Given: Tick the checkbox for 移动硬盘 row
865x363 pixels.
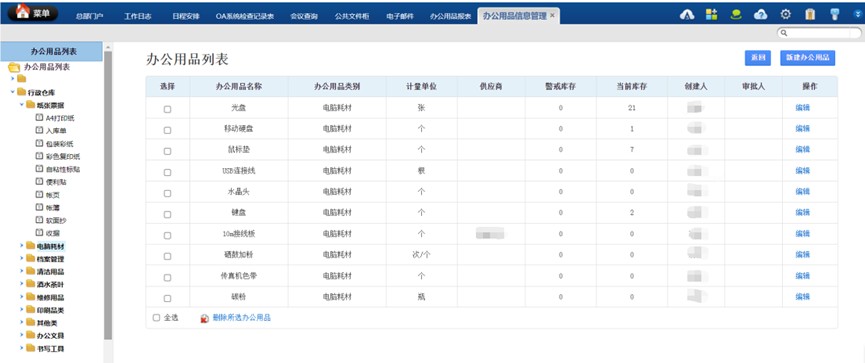Looking at the screenshot, I should point(167,130).
